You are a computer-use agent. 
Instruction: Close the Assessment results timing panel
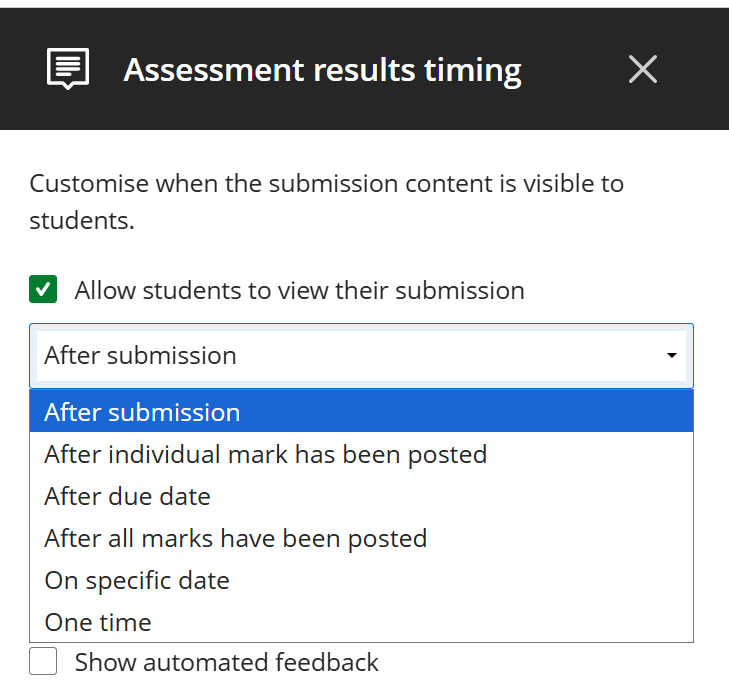[x=642, y=69]
